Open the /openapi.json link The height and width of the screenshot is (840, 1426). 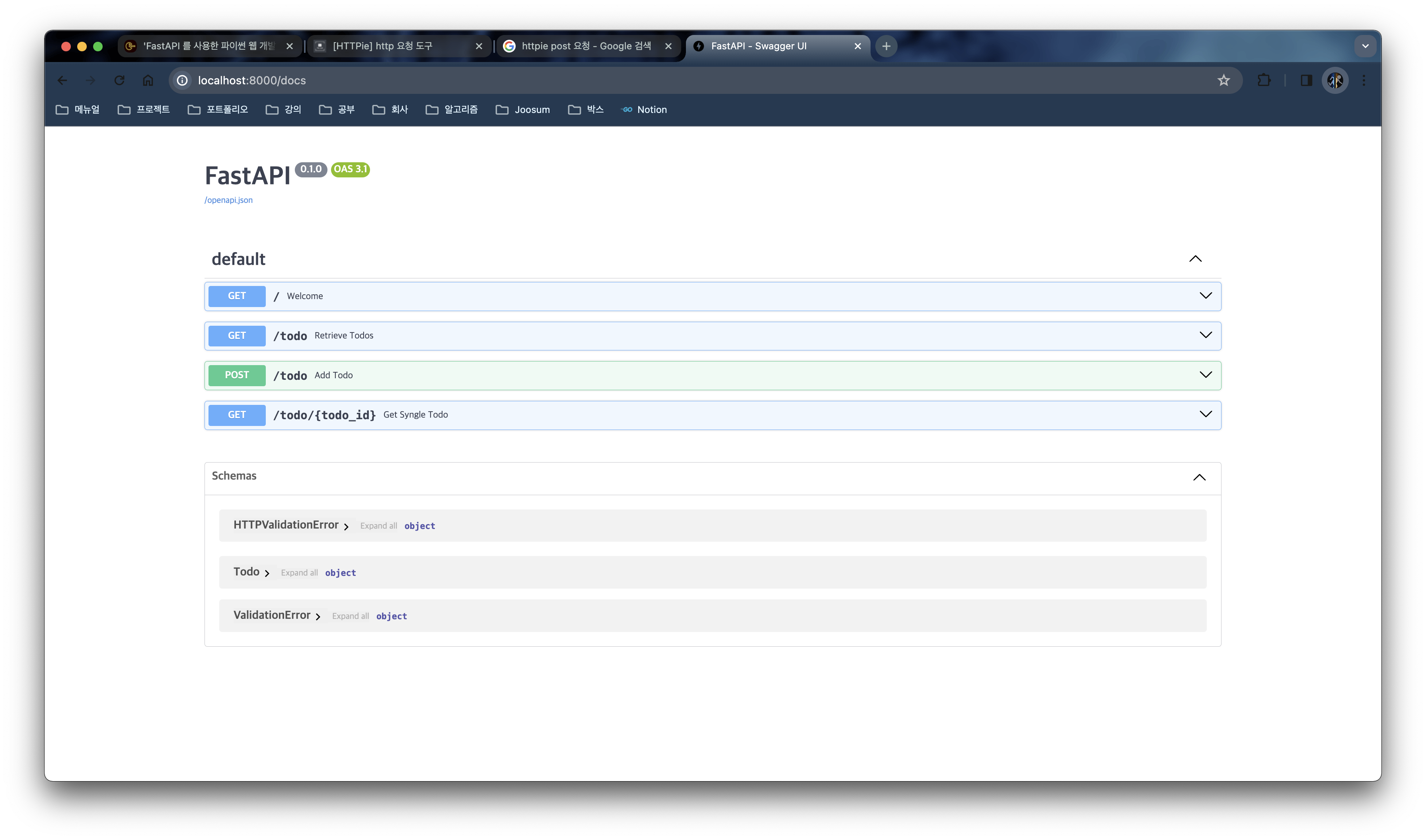click(x=228, y=200)
